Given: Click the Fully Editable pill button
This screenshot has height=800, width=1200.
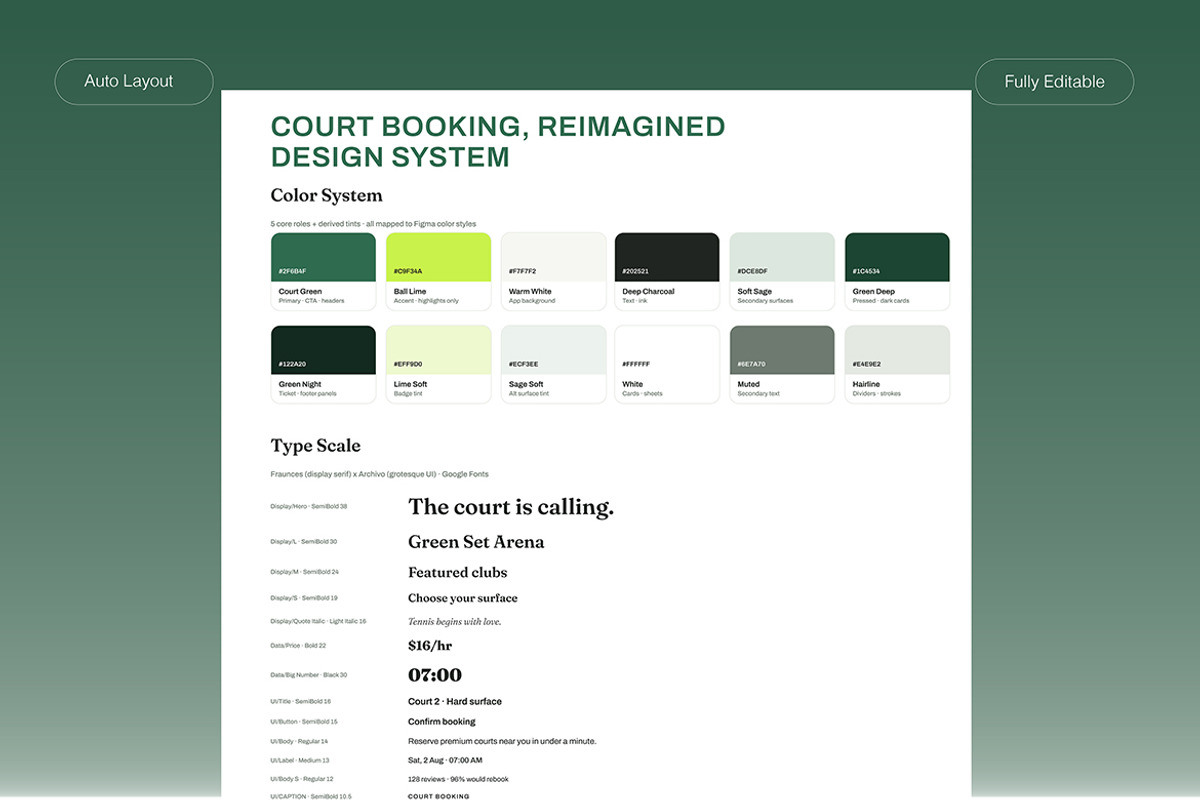Looking at the screenshot, I should (x=1054, y=82).
